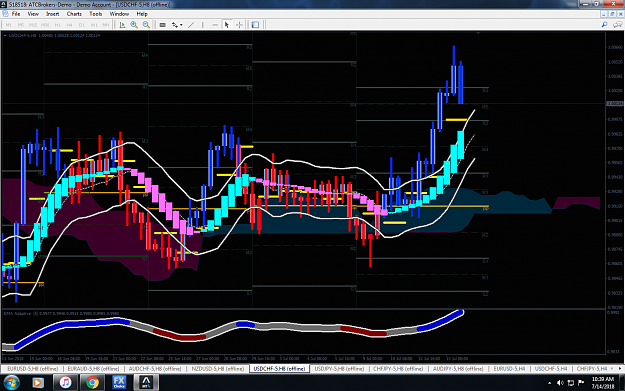
Task: Open the Action Center flag icon
Action: tap(581, 383)
